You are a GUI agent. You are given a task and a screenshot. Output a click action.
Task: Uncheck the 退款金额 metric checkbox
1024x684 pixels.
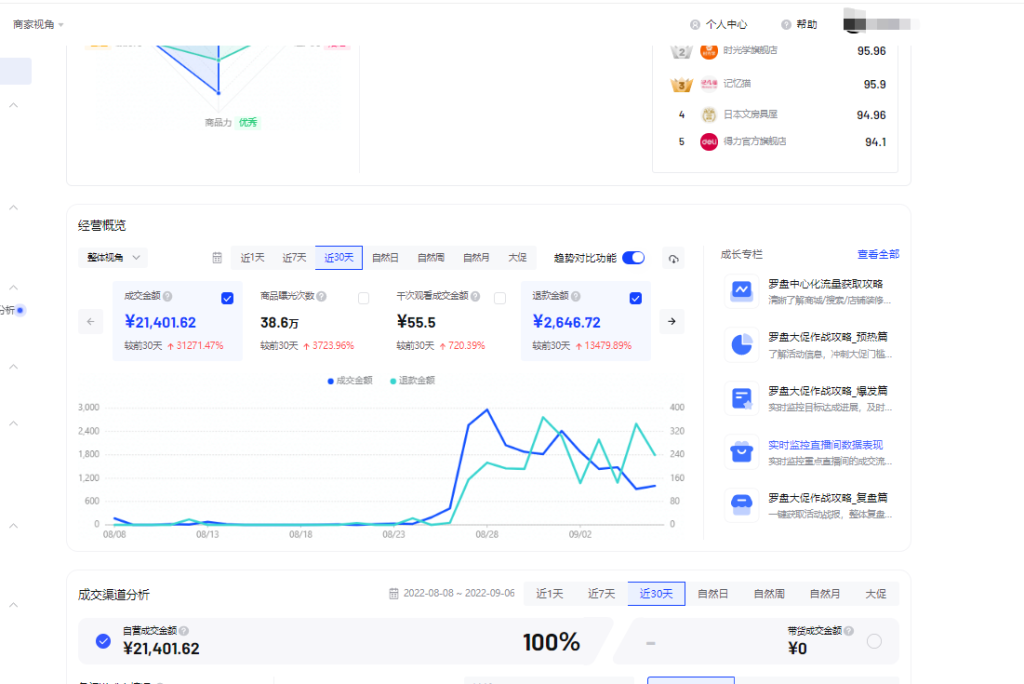(635, 299)
